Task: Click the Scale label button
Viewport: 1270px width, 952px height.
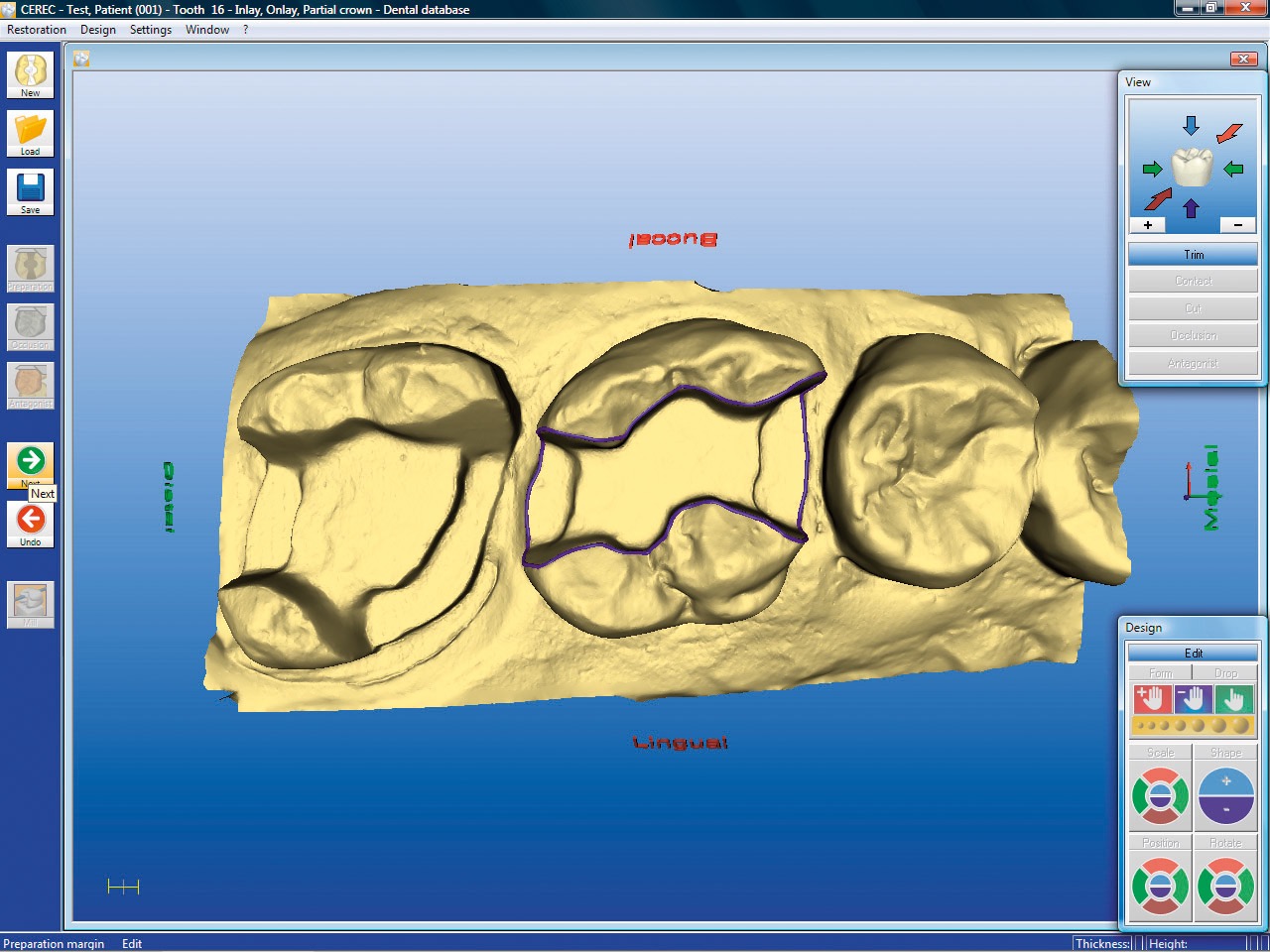Action: click(x=1160, y=753)
